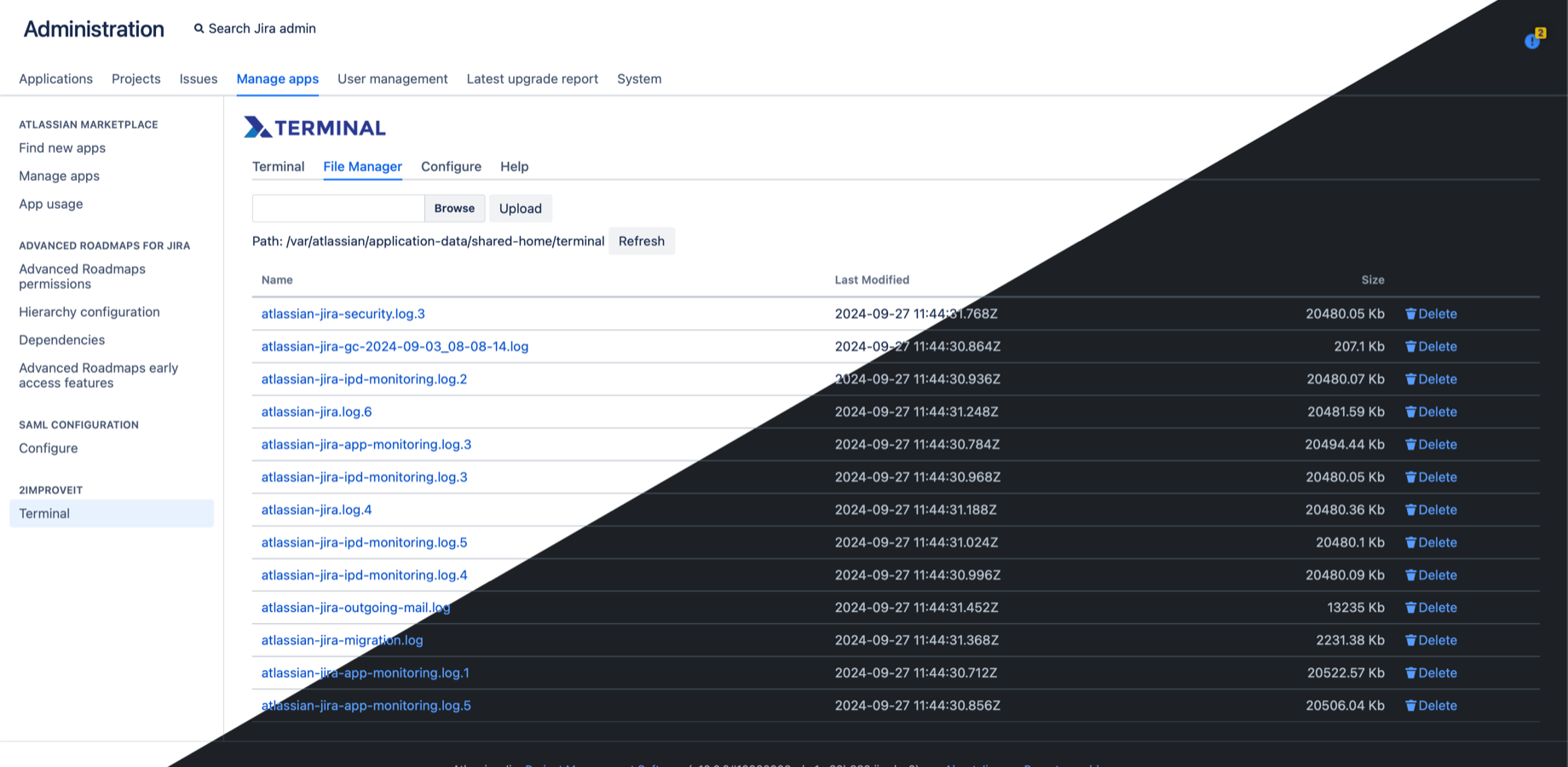The width and height of the screenshot is (1568, 767).
Task: Open file atlassian-jira-security.log.3
Action: (343, 314)
